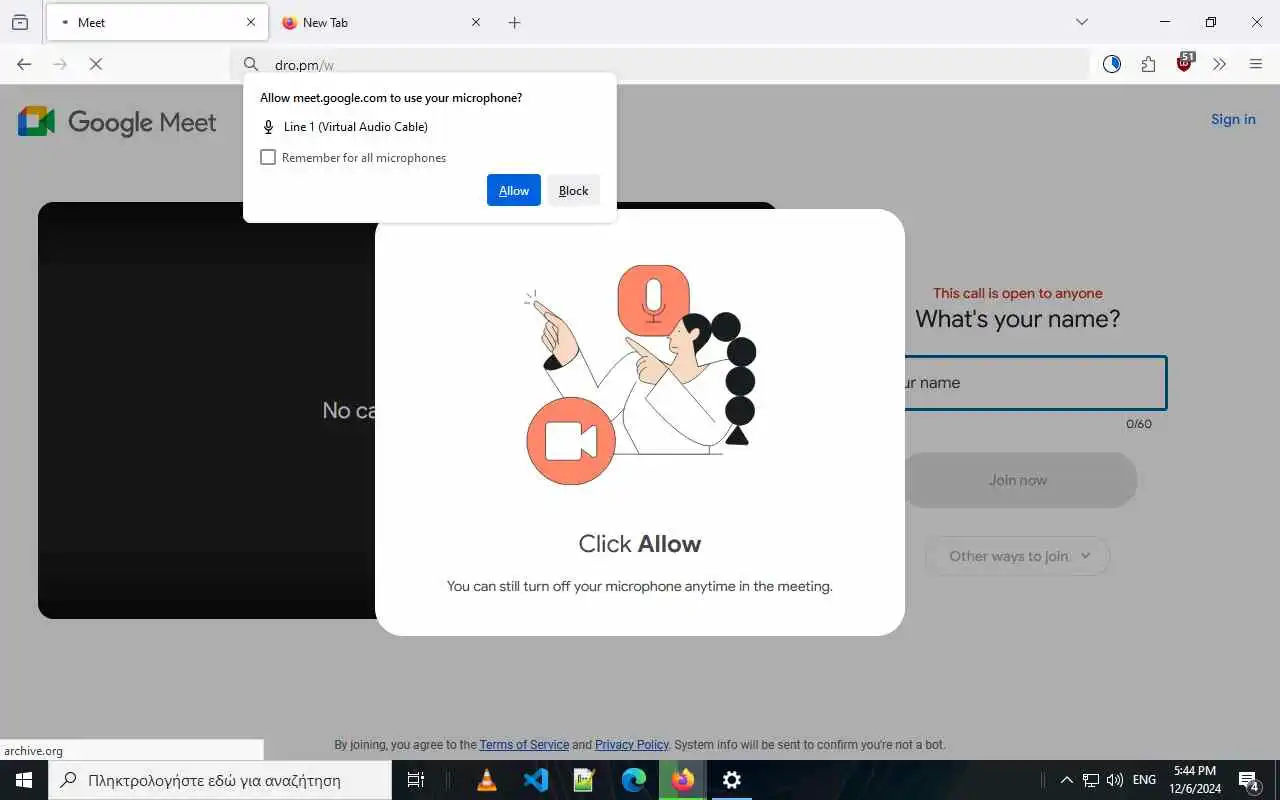
Task: Check 'Remember for all microphones' box
Action: coord(268,157)
